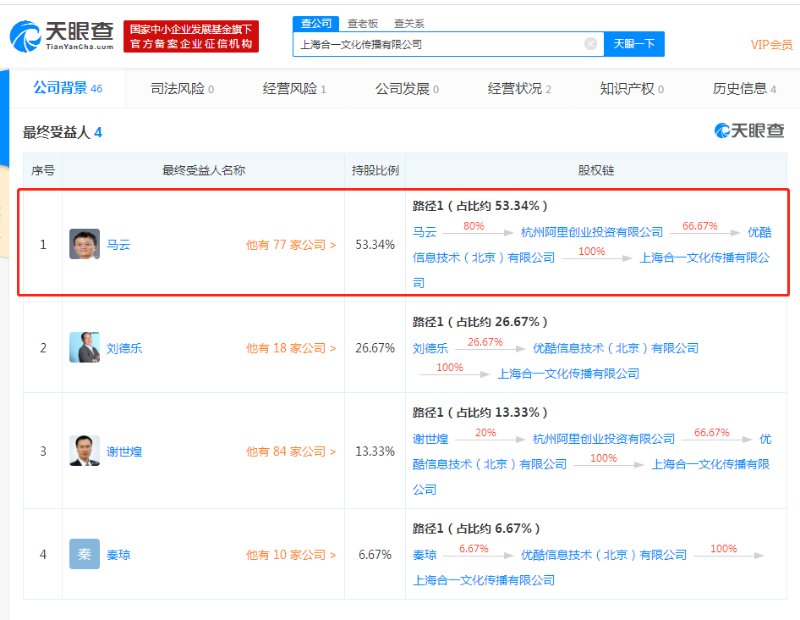Clear the search box with the X icon
Viewport: 800px width, 620px height.
(590, 44)
